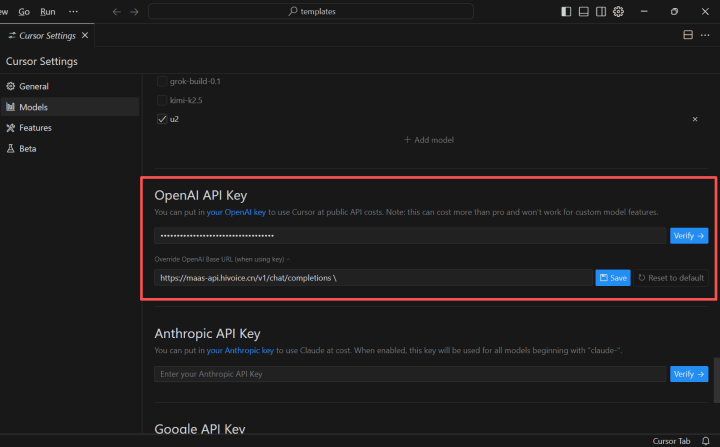The height and width of the screenshot is (447, 720).
Task: Uncheck the u2 model checkbox
Action: coord(162,119)
